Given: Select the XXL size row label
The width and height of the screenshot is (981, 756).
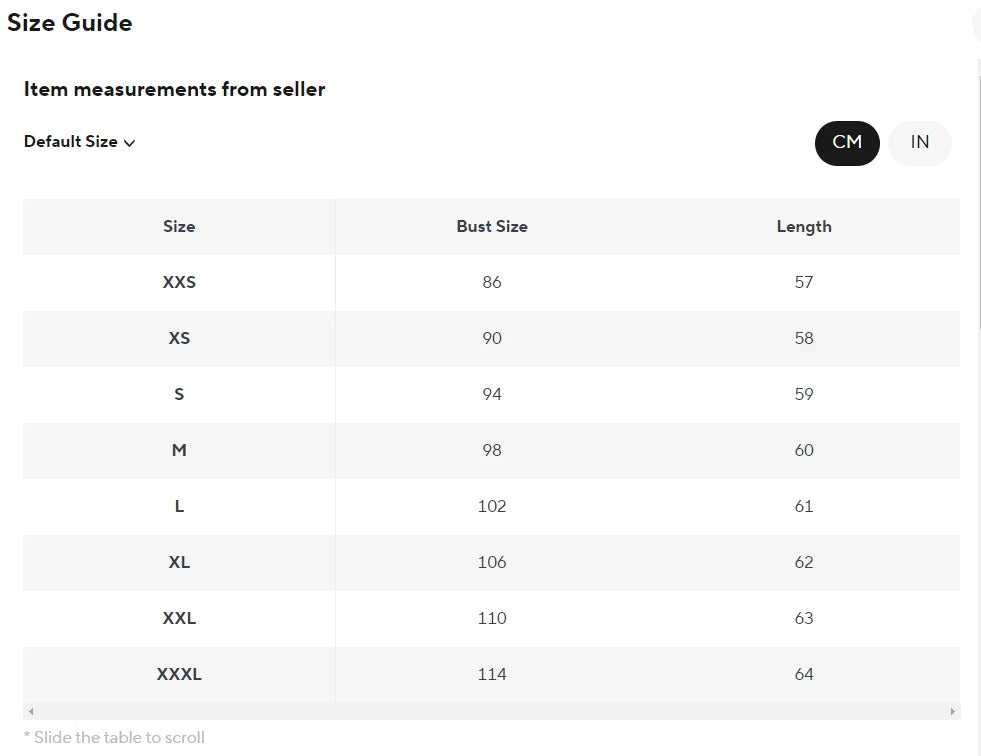Looking at the screenshot, I should click(x=179, y=619).
